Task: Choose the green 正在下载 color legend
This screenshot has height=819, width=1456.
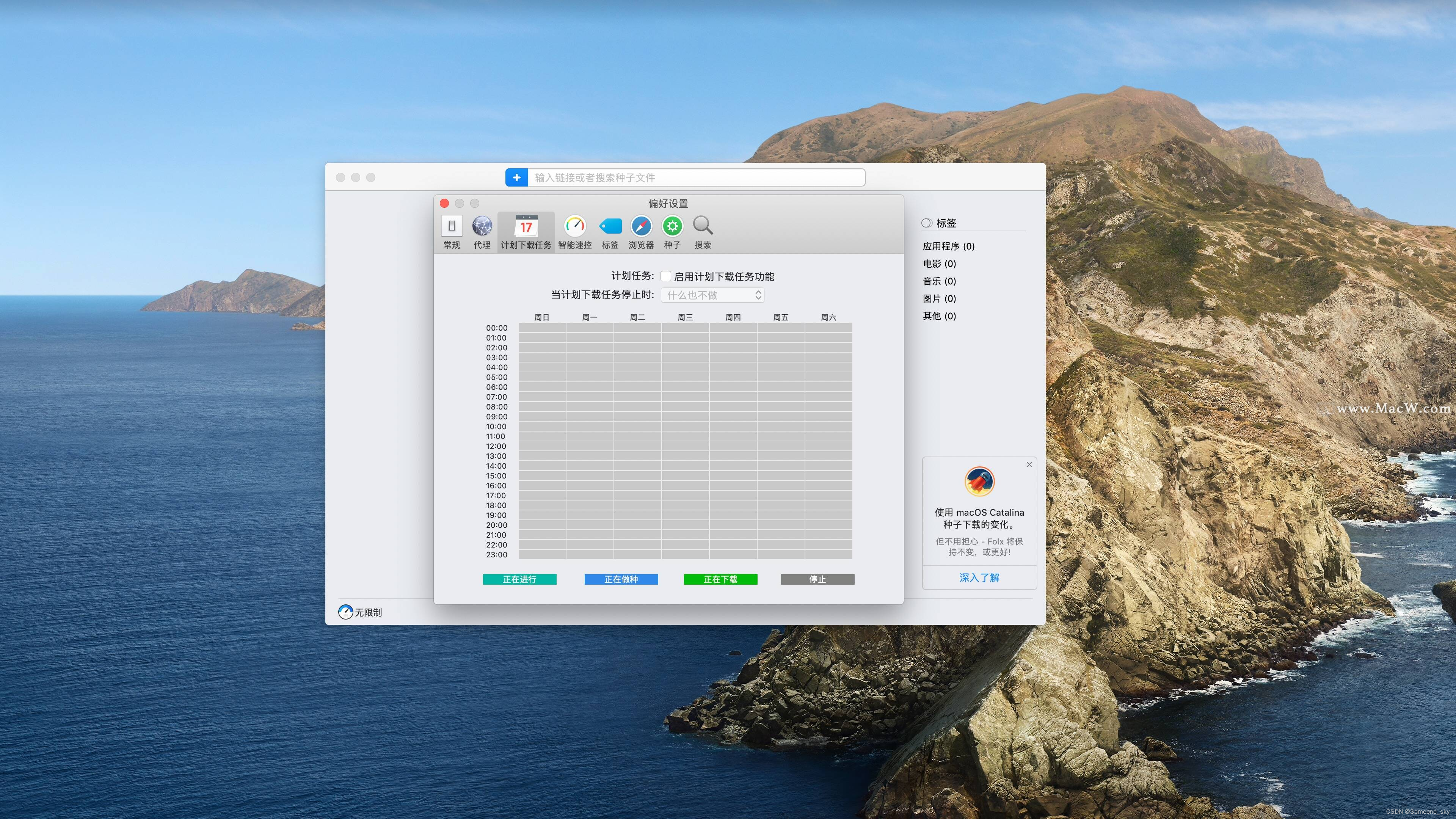Action: (x=720, y=579)
